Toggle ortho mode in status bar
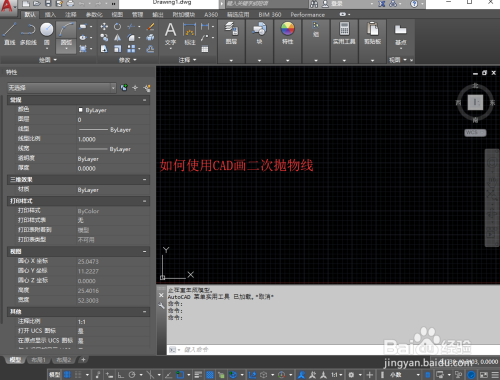This screenshot has width=500, height=380. pyautogui.click(x=121, y=375)
